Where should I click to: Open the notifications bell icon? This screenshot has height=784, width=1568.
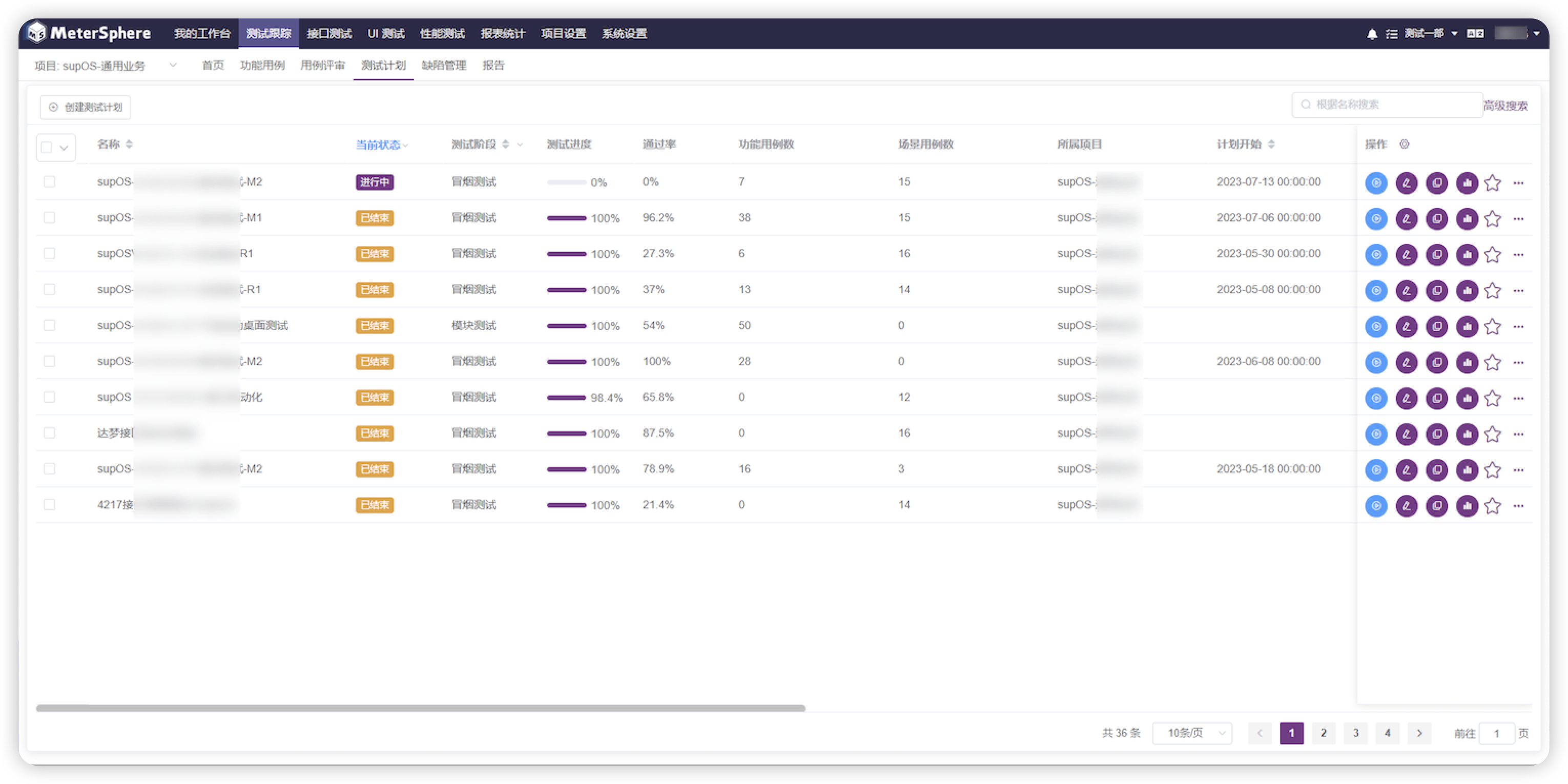[x=1372, y=34]
